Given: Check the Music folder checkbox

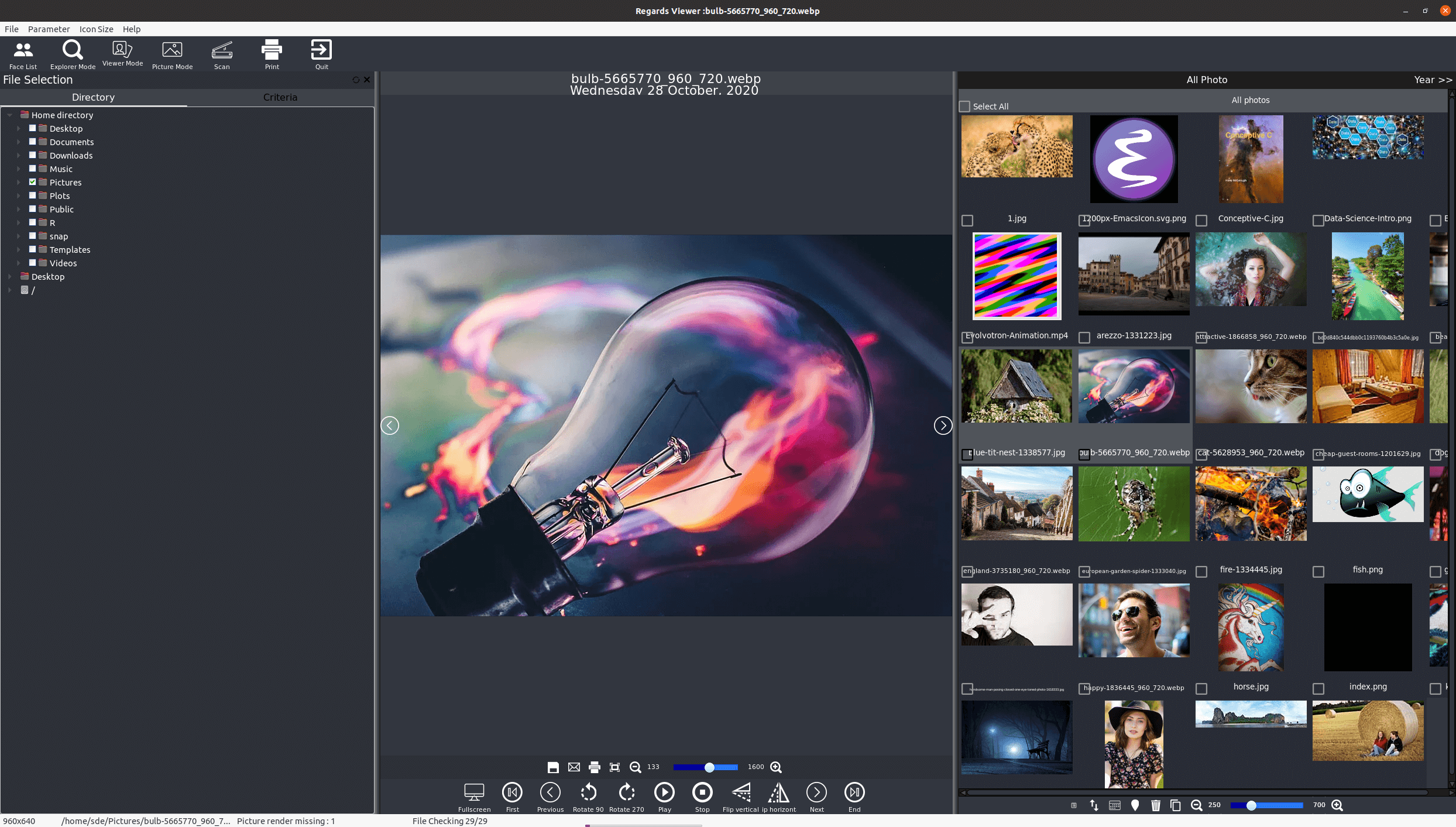Looking at the screenshot, I should (33, 169).
